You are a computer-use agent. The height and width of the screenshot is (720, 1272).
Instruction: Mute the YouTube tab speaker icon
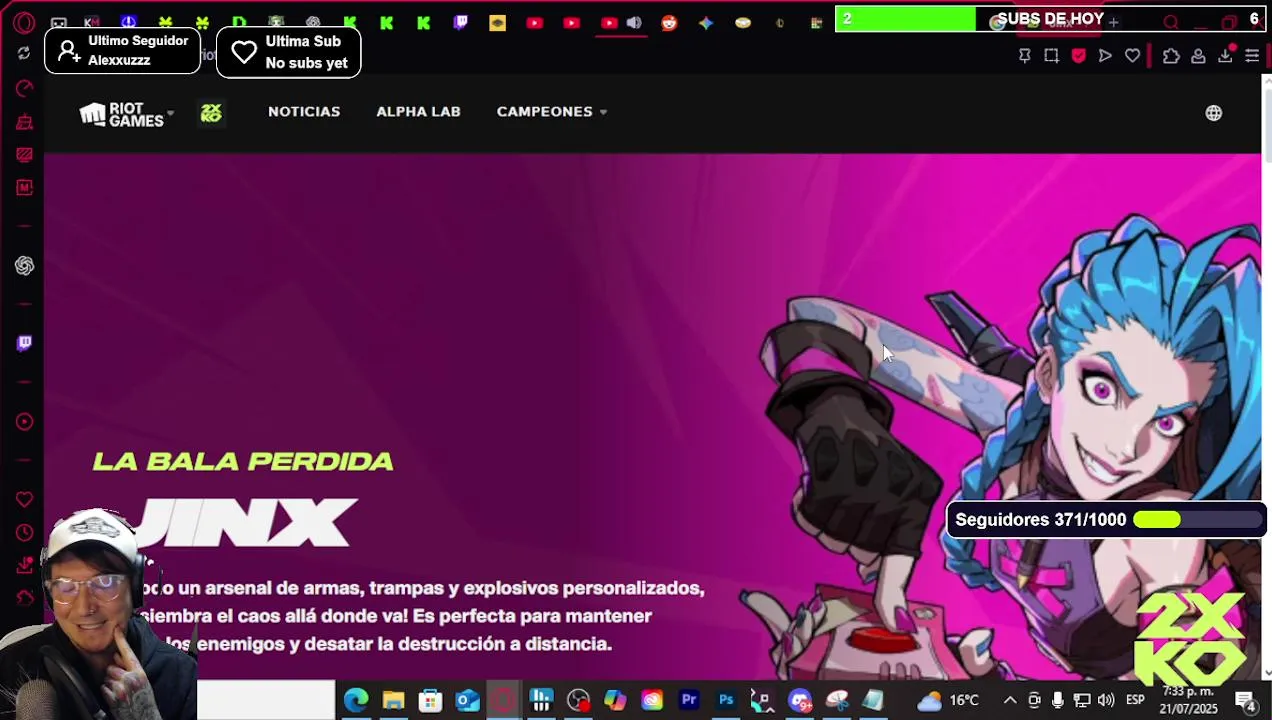634,22
